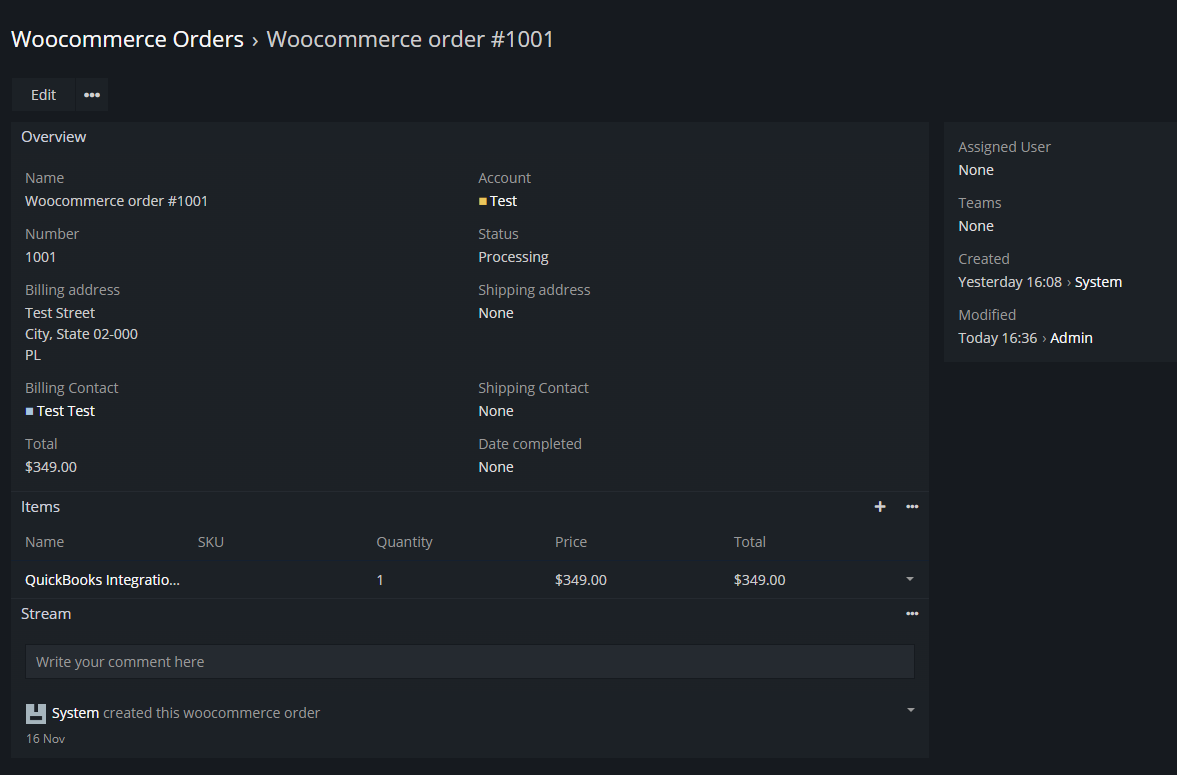Image resolution: width=1177 pixels, height=775 pixels.
Task: Click in the Write your comment field
Action: 470,662
